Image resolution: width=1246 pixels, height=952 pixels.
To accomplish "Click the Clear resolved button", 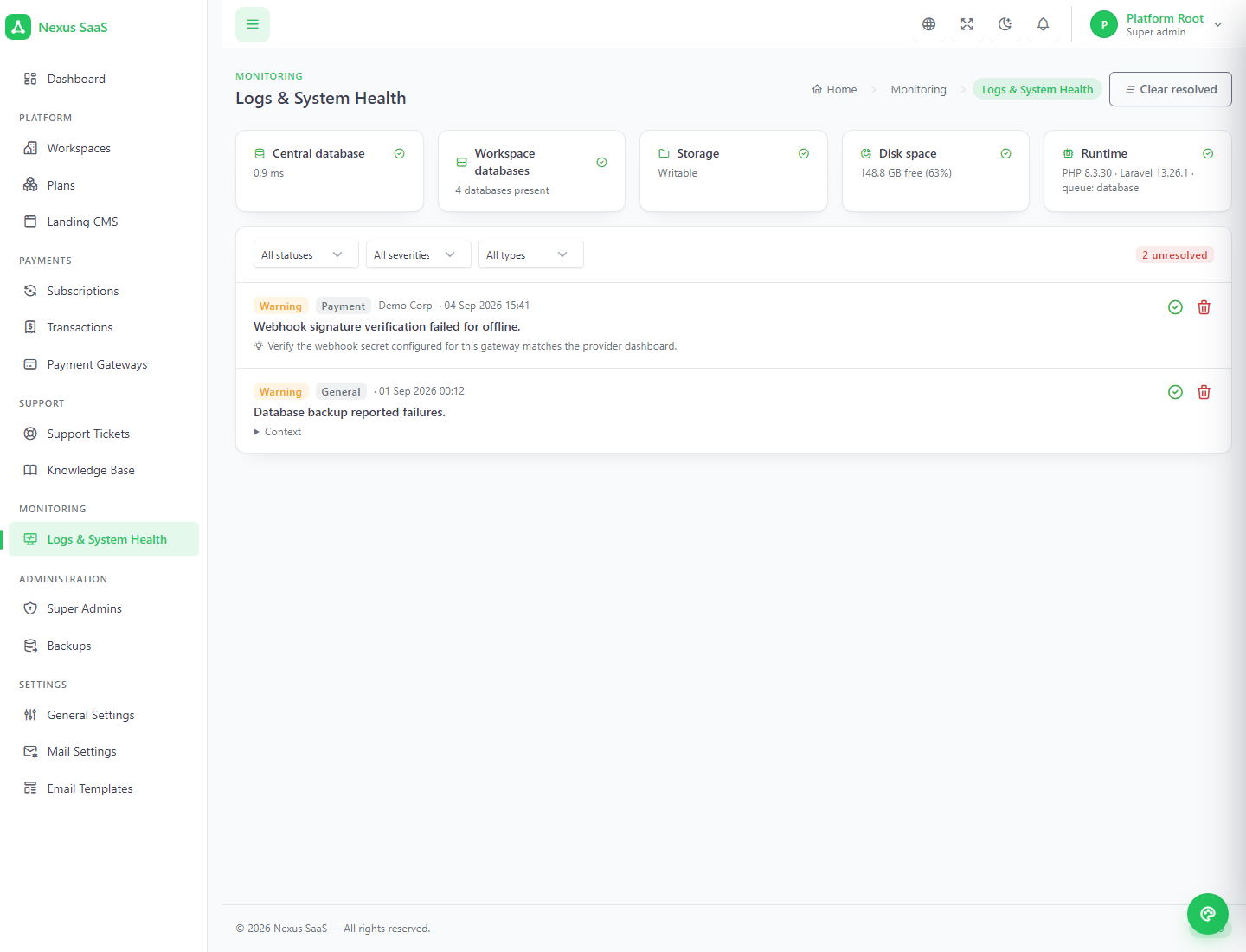I will (x=1170, y=89).
